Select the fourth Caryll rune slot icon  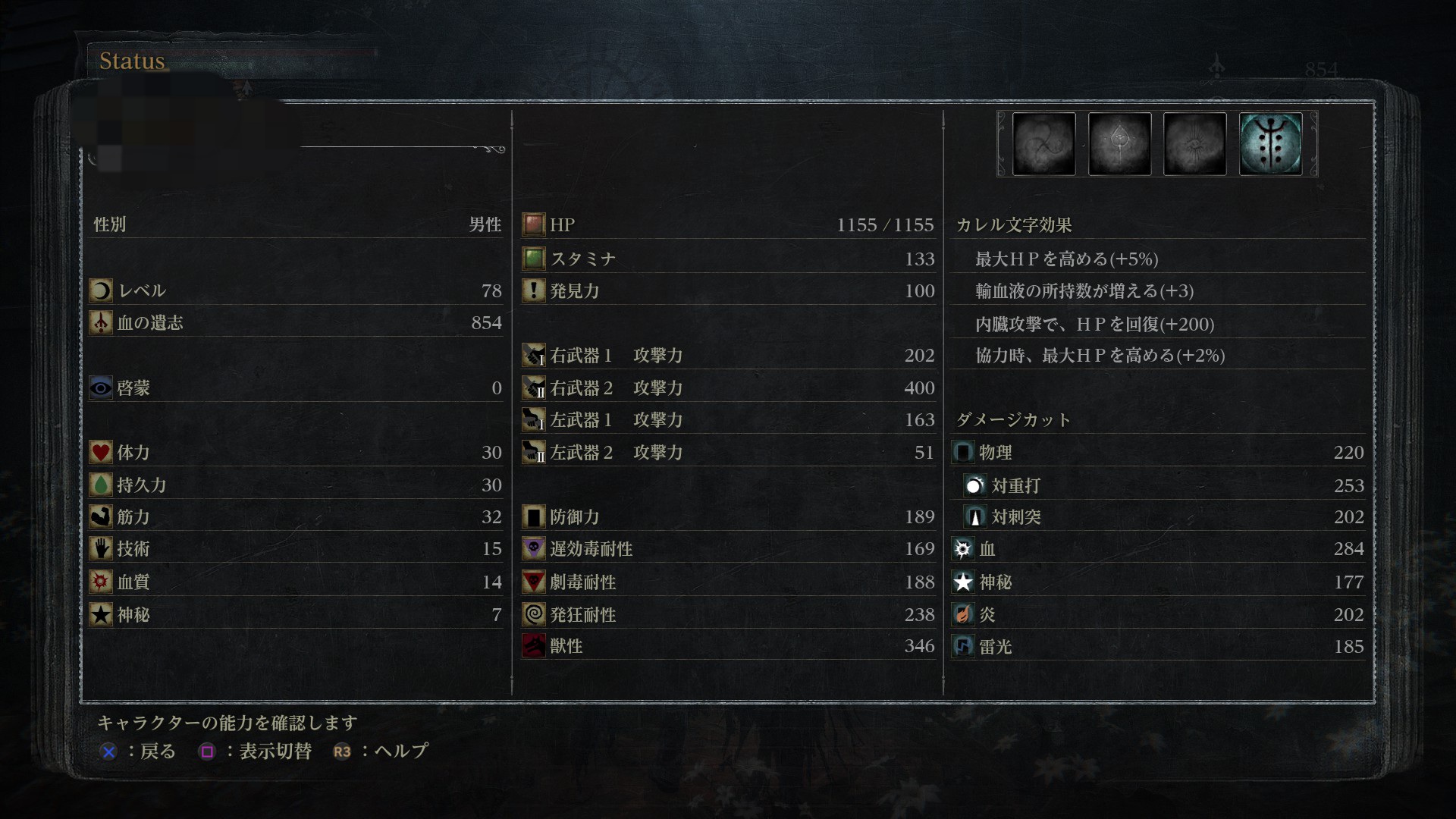coord(1270,143)
